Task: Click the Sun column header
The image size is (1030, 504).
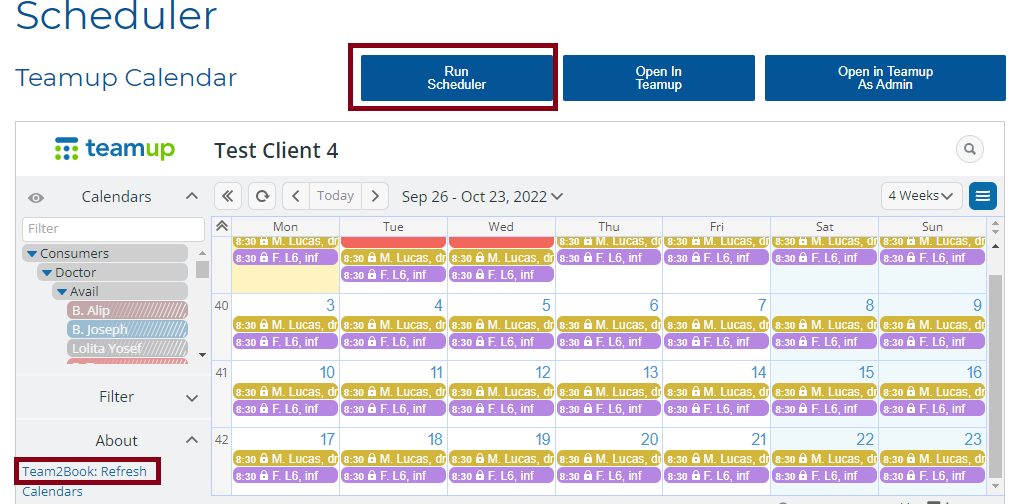Action: click(x=932, y=226)
